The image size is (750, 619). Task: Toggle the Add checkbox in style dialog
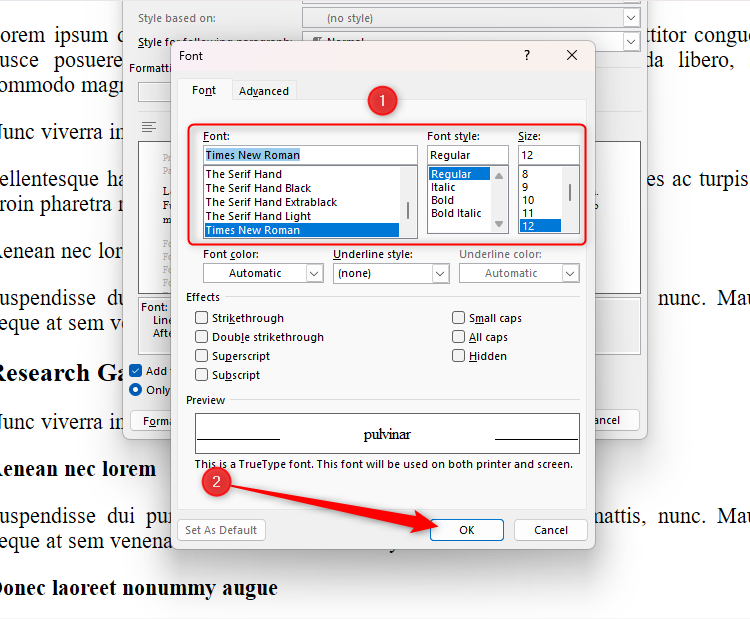[136, 371]
